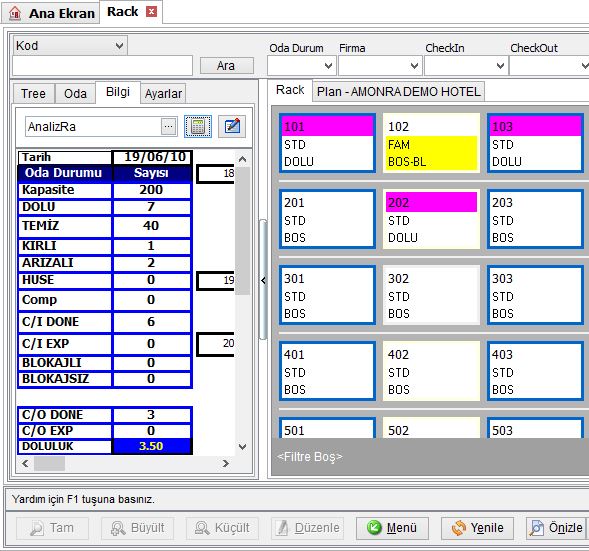
Task: Click the Küçült zoom-out icon
Action: [x=202, y=528]
